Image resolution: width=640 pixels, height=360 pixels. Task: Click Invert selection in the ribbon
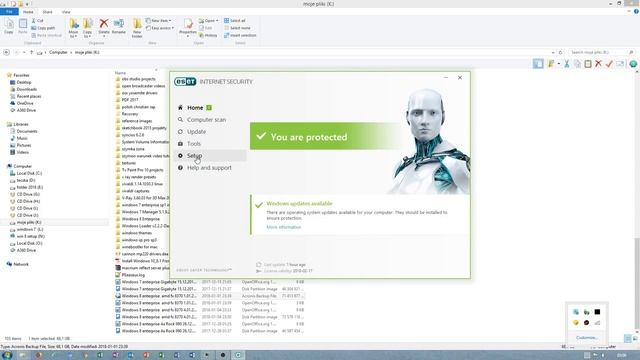pyautogui.click(x=240, y=36)
